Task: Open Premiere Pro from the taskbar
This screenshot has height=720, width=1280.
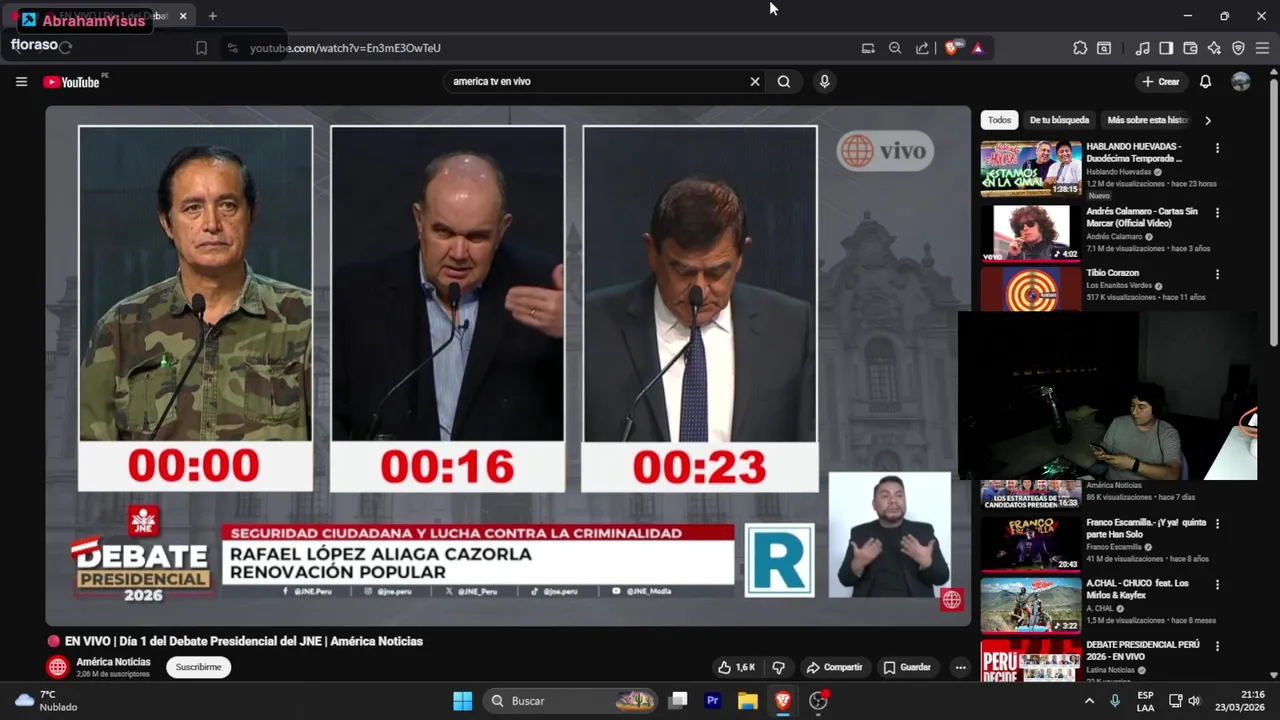Action: point(713,701)
